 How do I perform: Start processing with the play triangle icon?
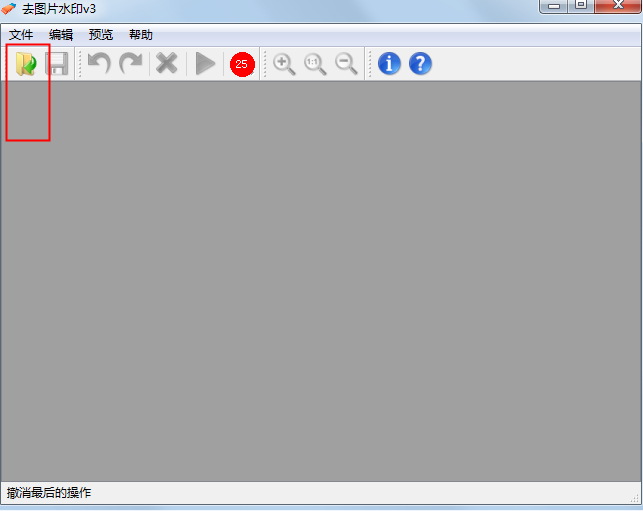(x=205, y=64)
